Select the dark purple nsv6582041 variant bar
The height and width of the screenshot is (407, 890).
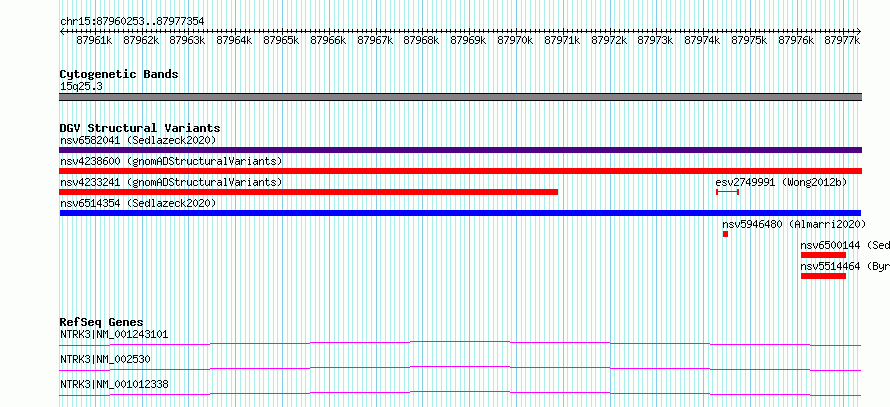460,150
